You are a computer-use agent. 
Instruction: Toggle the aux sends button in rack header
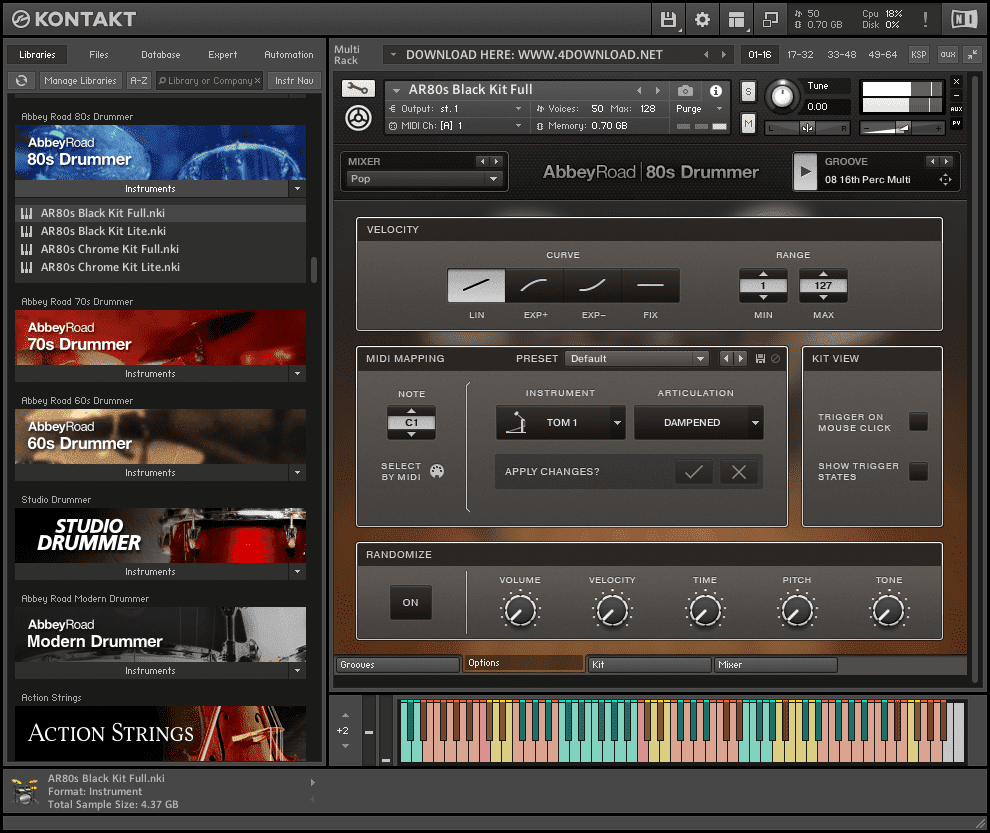[x=948, y=54]
